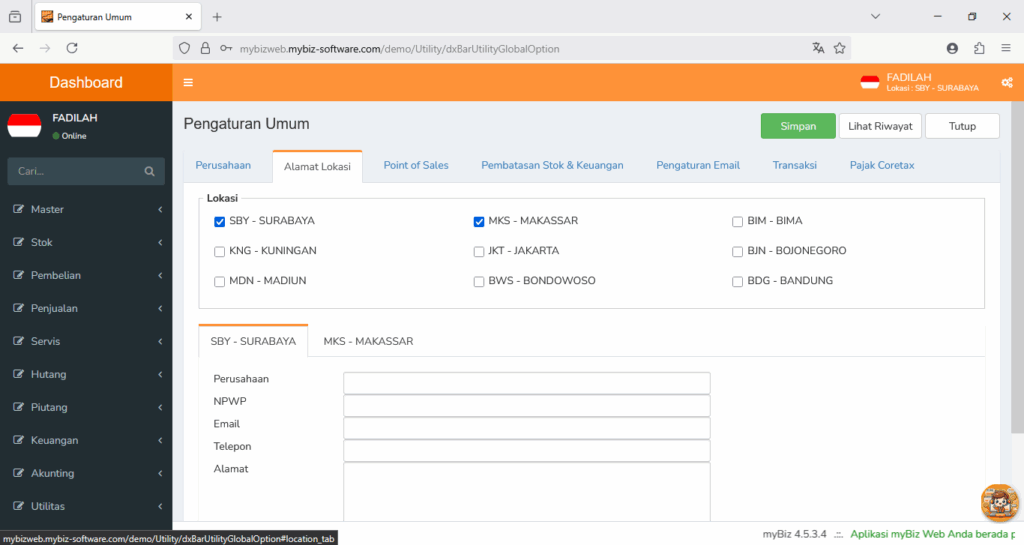1024x545 pixels.
Task: Switch to the Point of Sales tab
Action: coord(416,166)
